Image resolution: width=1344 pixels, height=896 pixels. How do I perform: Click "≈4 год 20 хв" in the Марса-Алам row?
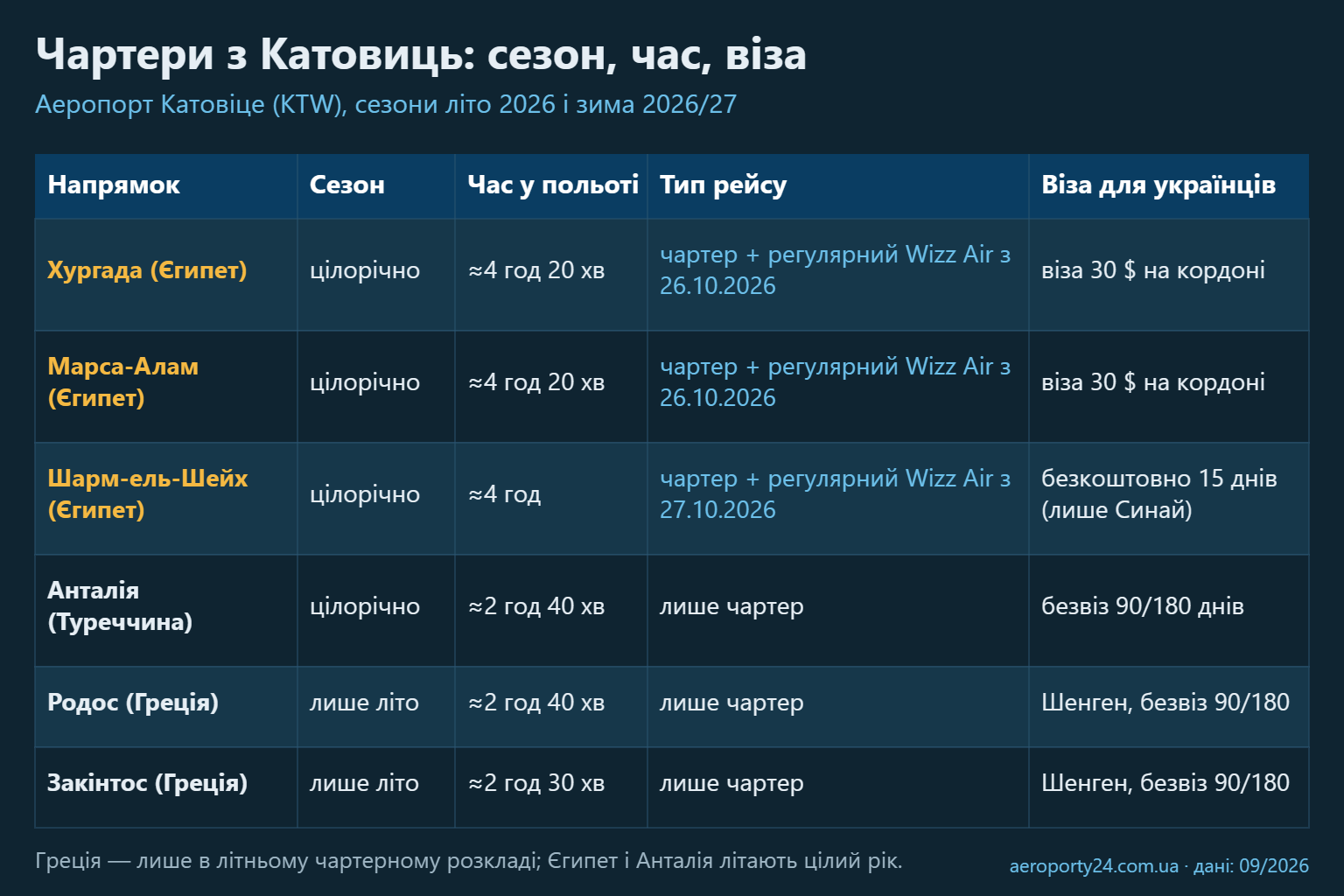tap(536, 382)
